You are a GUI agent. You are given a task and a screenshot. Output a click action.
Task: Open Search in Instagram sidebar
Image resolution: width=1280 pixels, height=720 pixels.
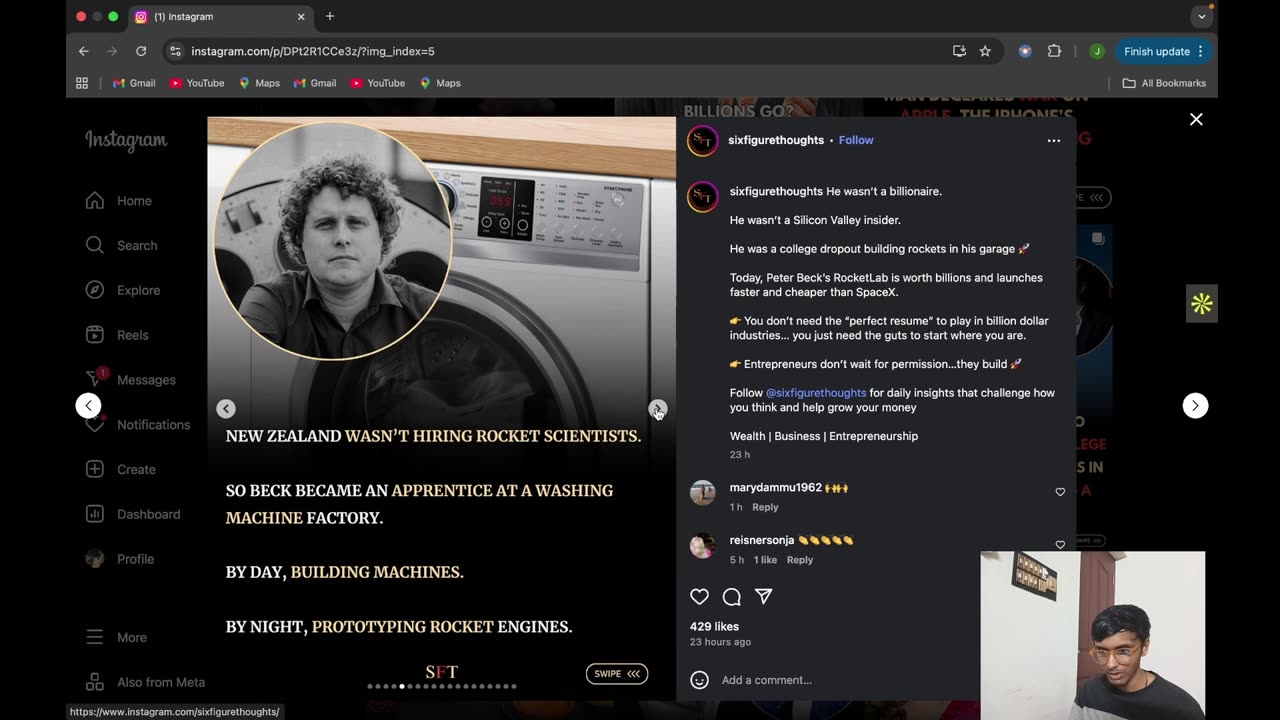(121, 245)
